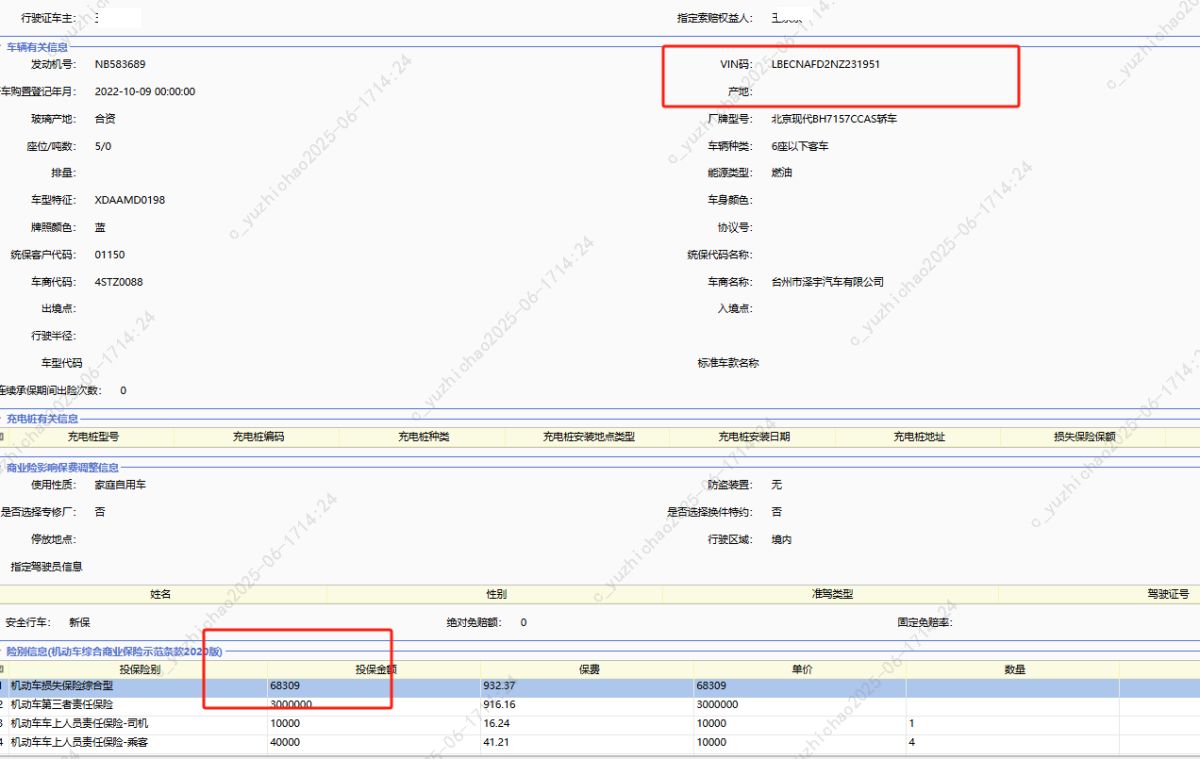Click the engine number NB583689 field

point(120,64)
